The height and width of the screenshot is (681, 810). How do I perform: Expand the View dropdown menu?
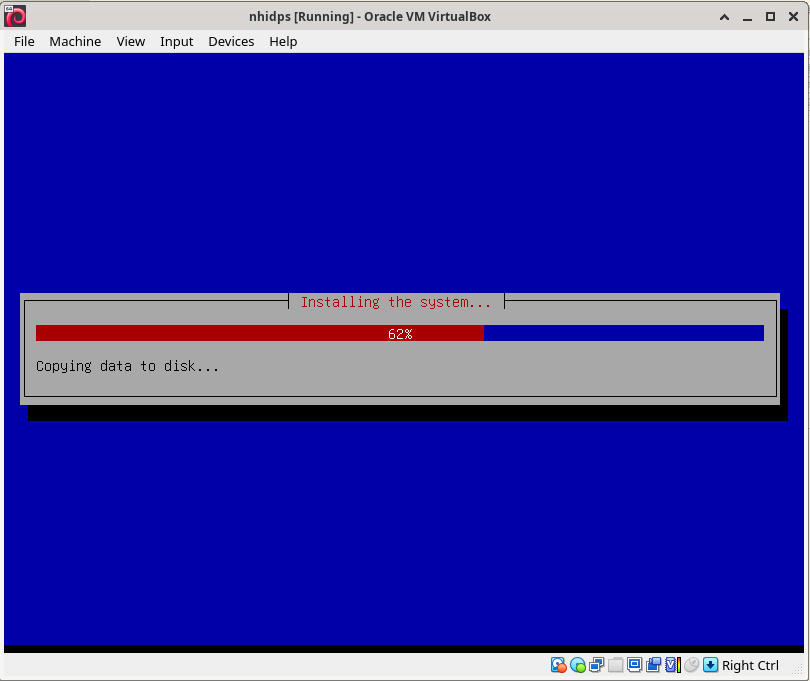pos(130,41)
